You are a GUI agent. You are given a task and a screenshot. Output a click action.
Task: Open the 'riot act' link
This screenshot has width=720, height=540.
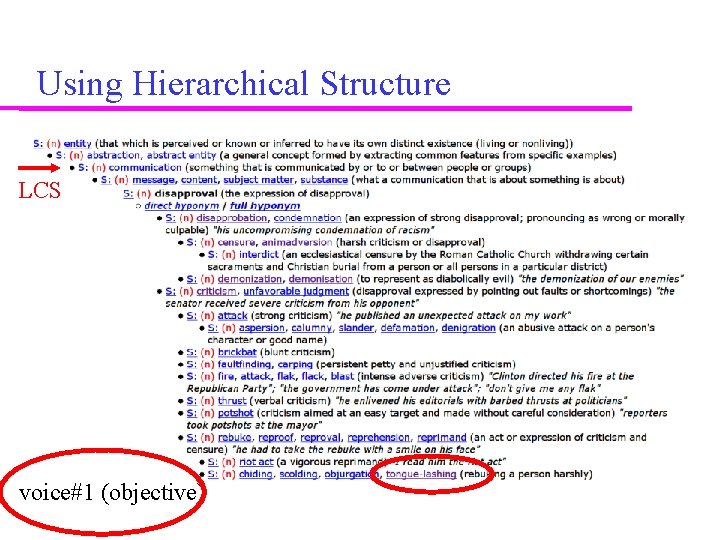[x=256, y=462]
